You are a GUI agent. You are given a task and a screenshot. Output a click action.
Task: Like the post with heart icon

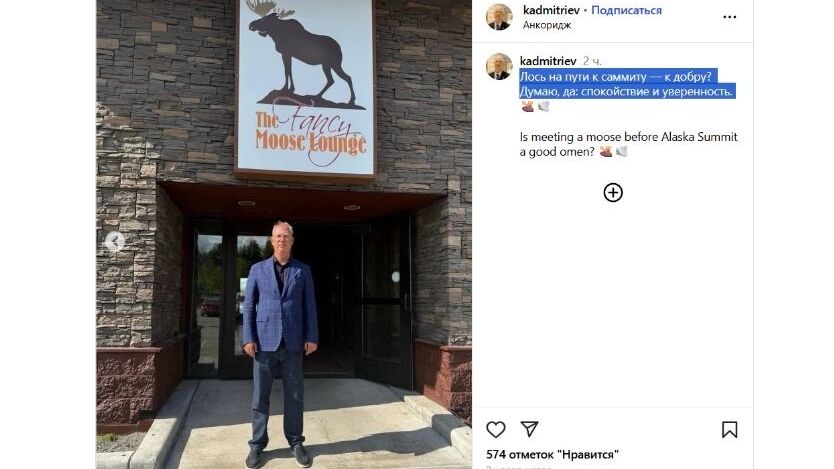495,430
